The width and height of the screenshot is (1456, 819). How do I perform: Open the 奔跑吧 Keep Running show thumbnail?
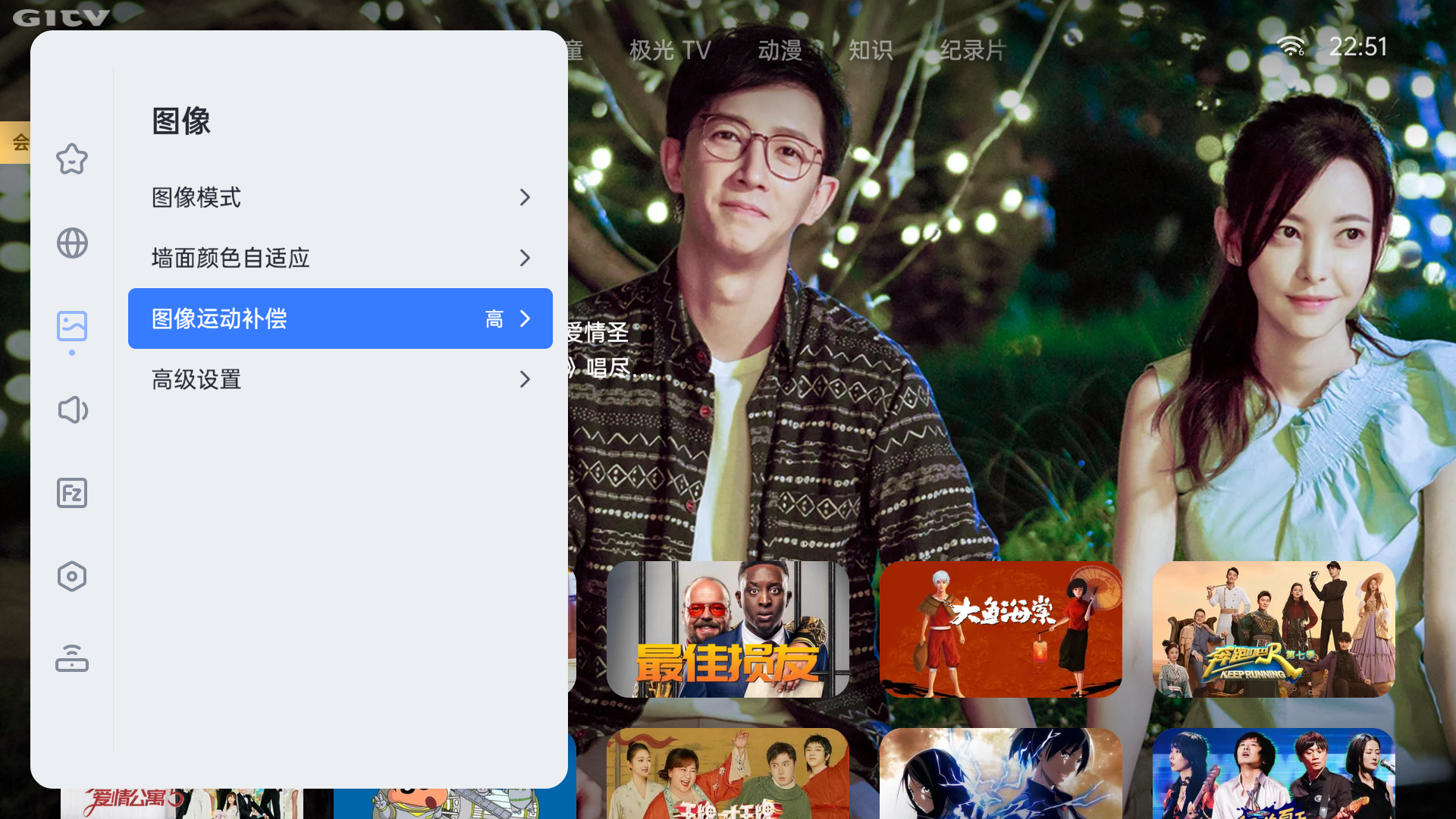1274,629
